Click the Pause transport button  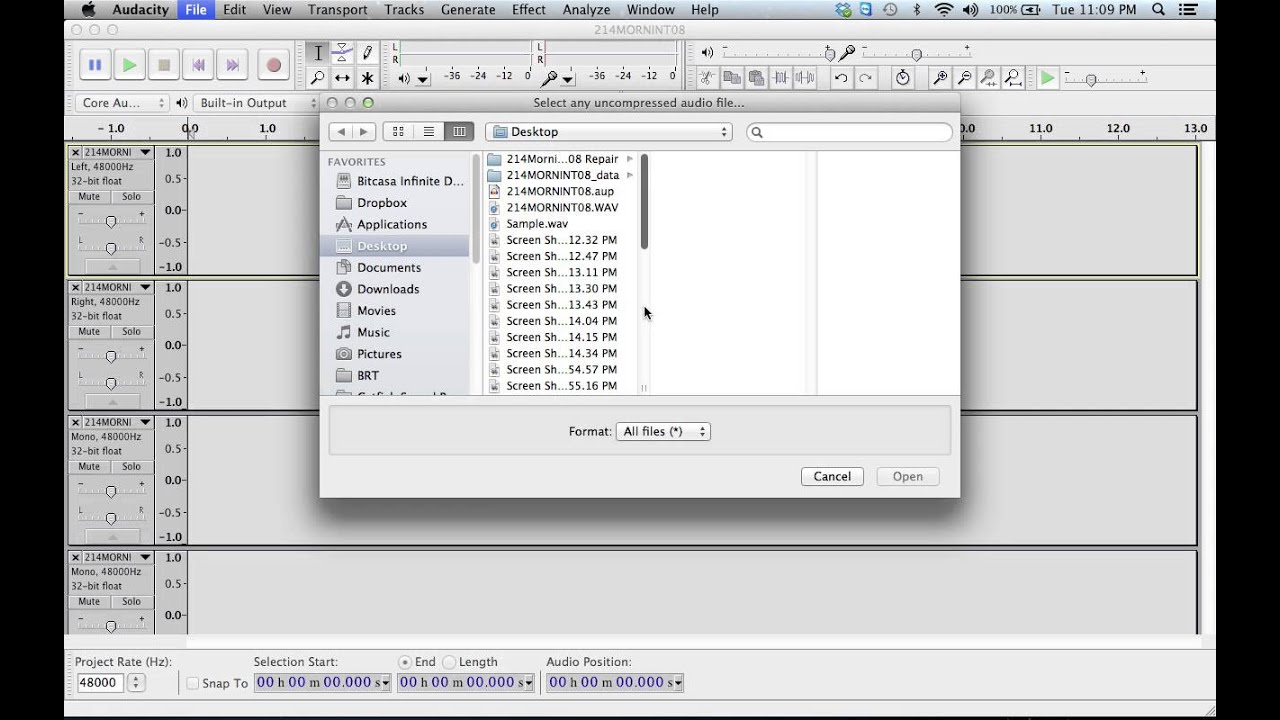pyautogui.click(x=95, y=65)
